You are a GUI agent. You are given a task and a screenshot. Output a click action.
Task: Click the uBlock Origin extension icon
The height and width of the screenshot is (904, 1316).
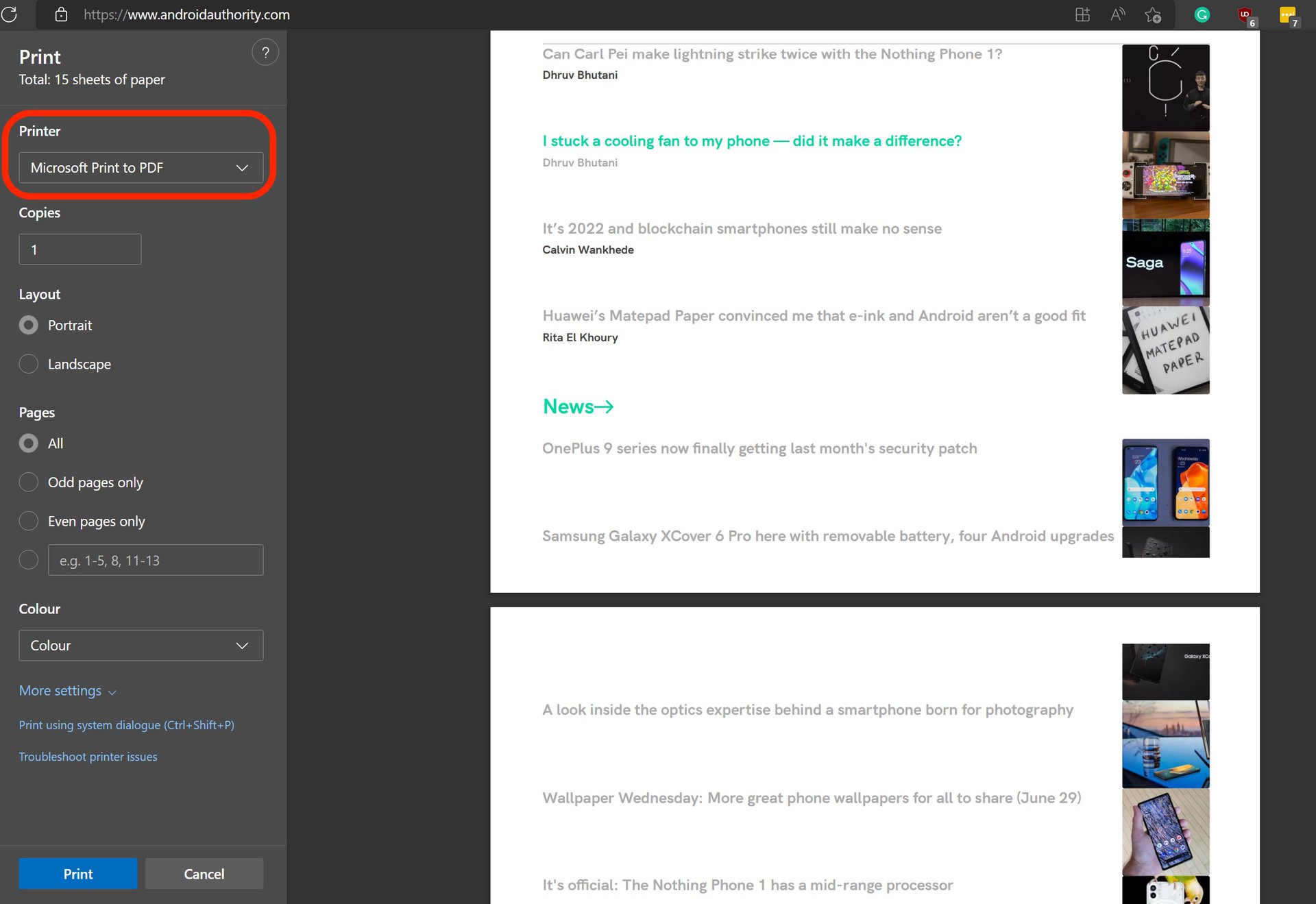1247,14
